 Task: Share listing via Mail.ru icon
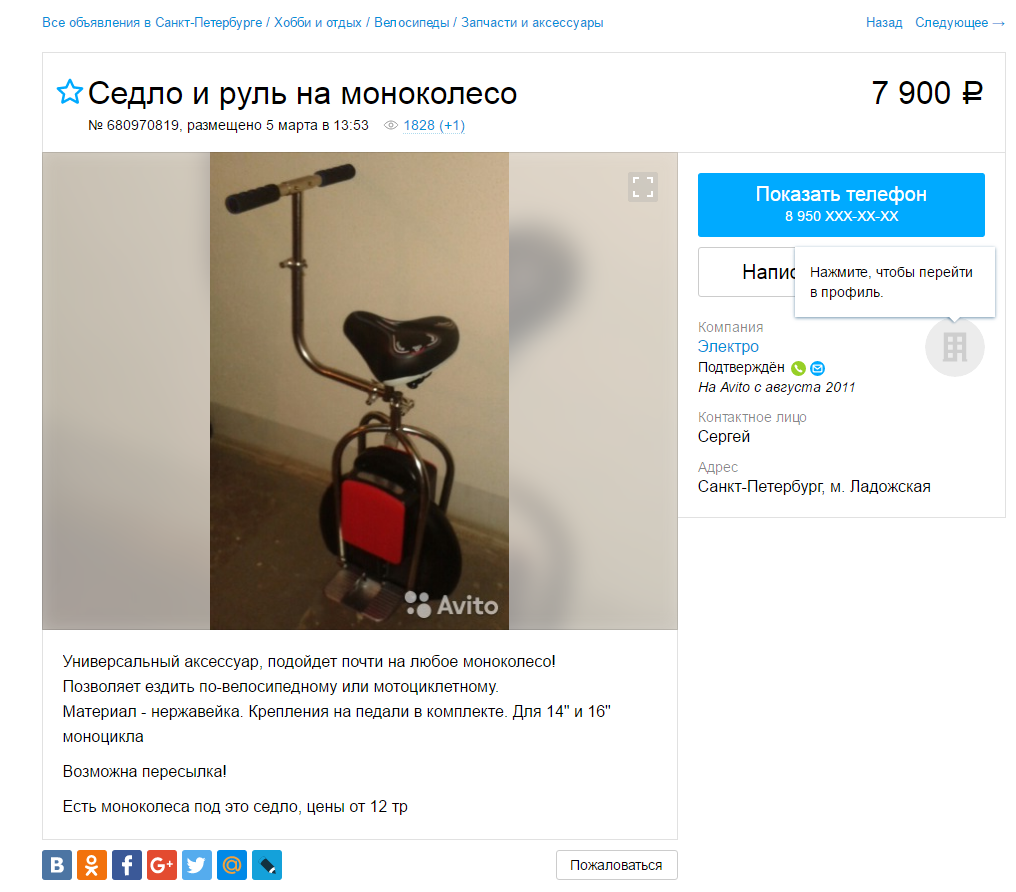(232, 865)
